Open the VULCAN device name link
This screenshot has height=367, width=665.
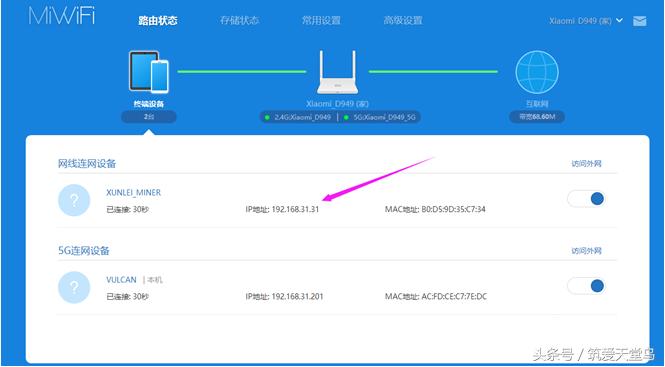pyautogui.click(x=121, y=280)
